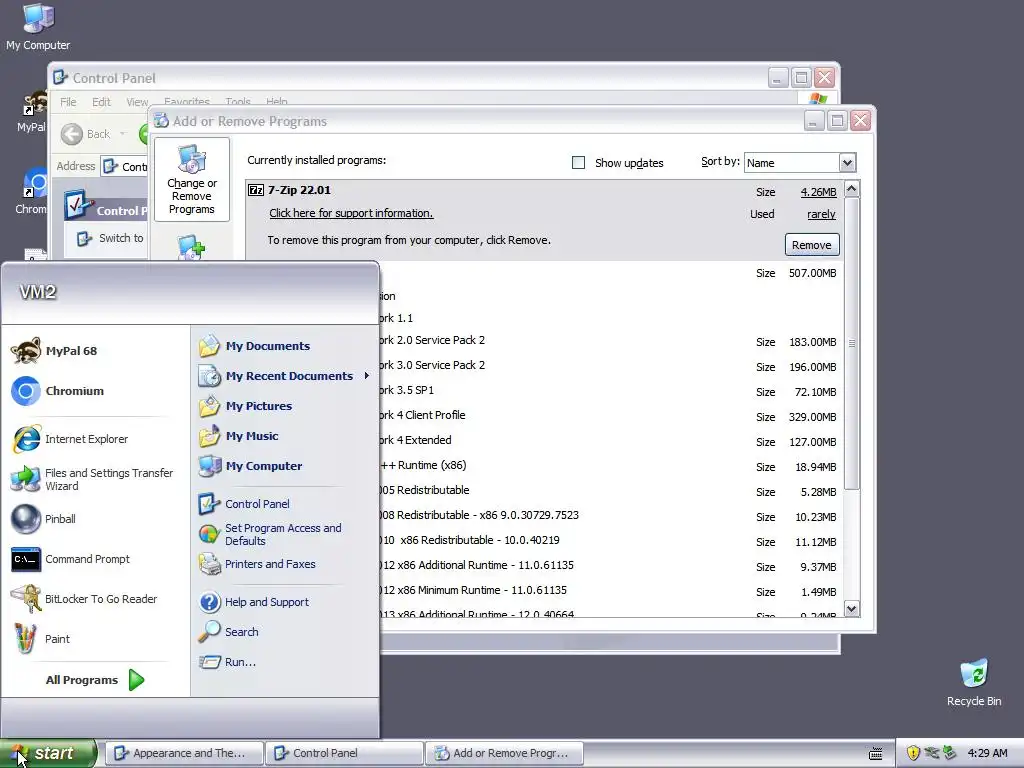Open My Pictures folder in Start menu
Viewport: 1024px width, 768px height.
[245, 406]
